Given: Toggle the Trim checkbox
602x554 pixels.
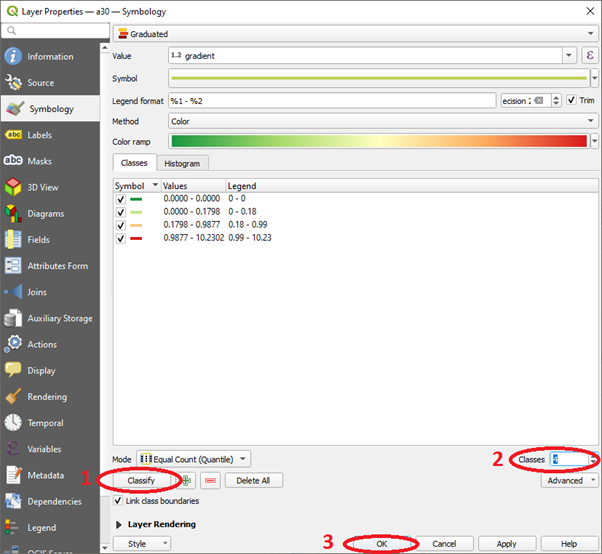Looking at the screenshot, I should [572, 100].
